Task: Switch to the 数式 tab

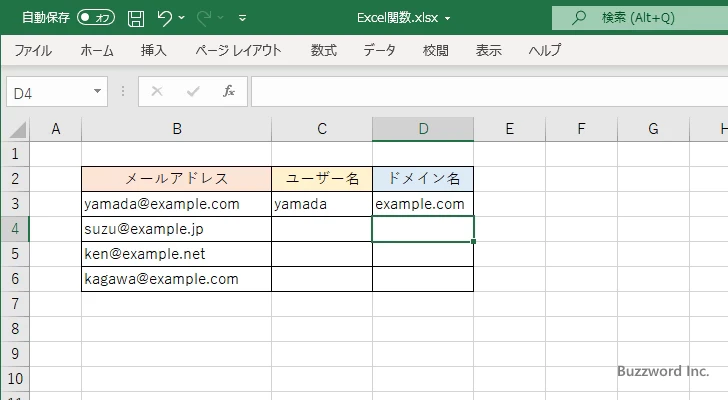Action: pos(324,50)
